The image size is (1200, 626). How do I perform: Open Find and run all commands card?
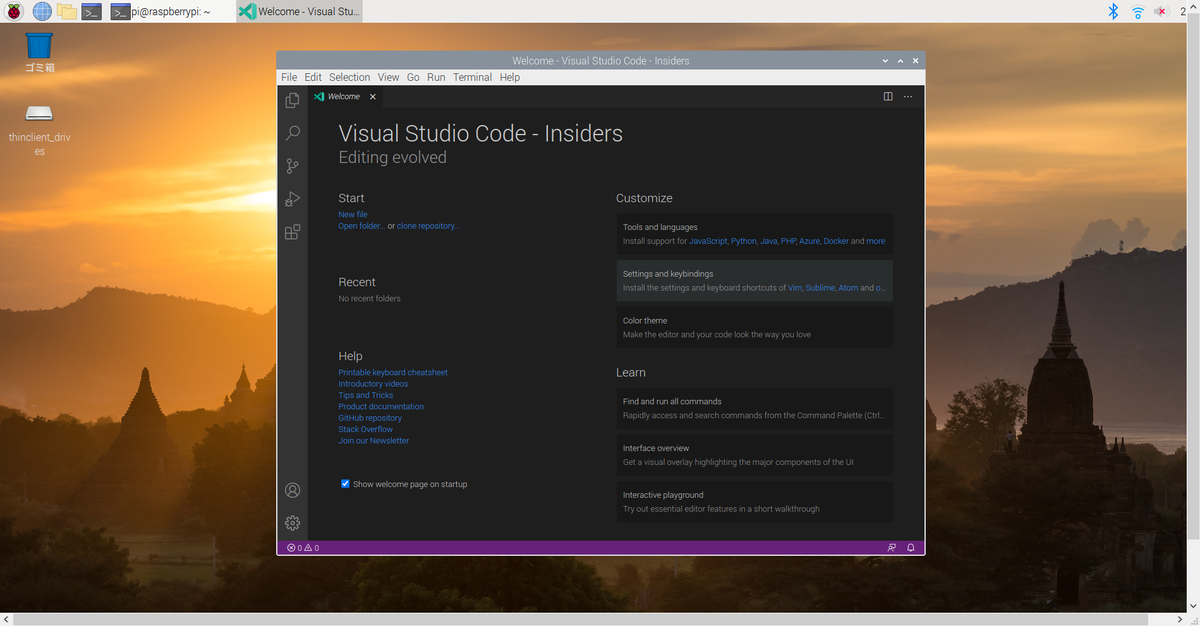click(x=754, y=408)
